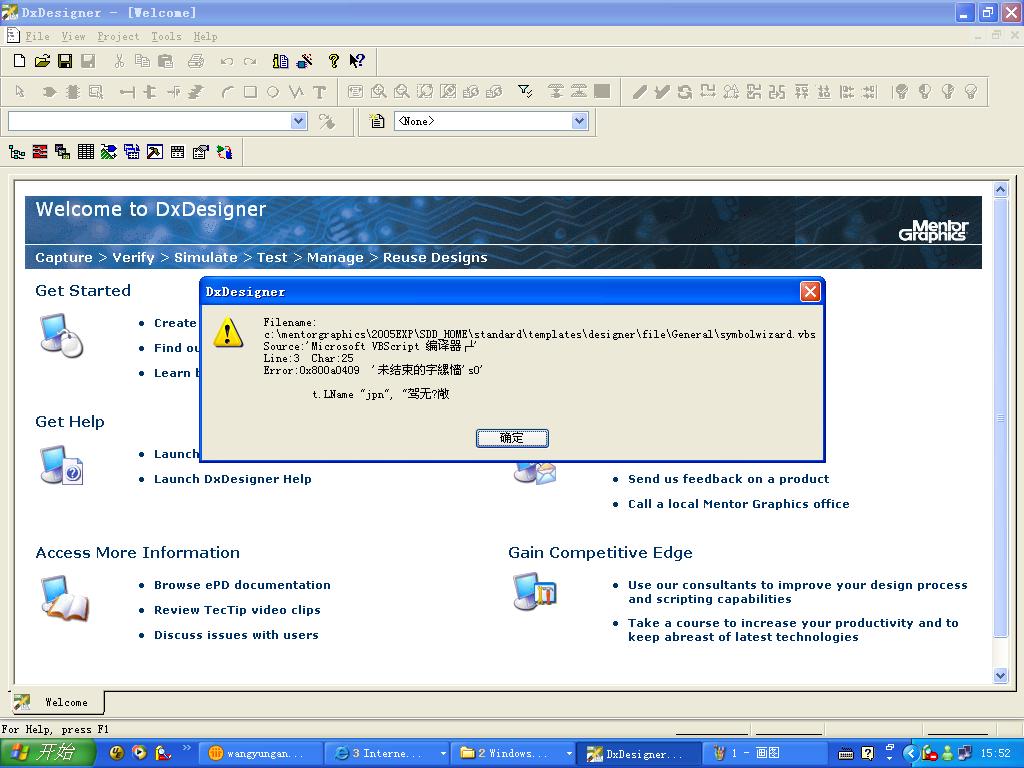Open the 3 Internet Explorer taskbar group
Screen dimensions: 1024x768
387,753
